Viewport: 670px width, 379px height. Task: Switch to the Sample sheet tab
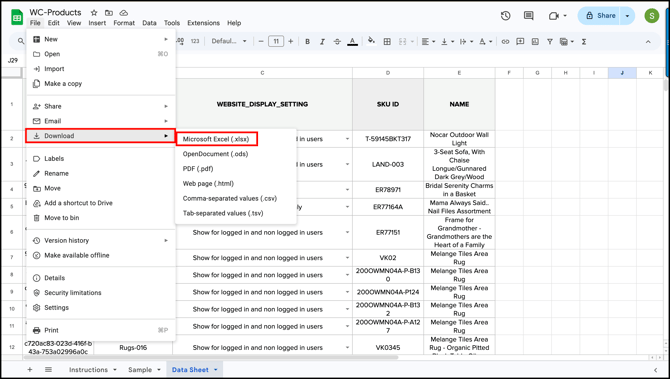click(x=140, y=370)
